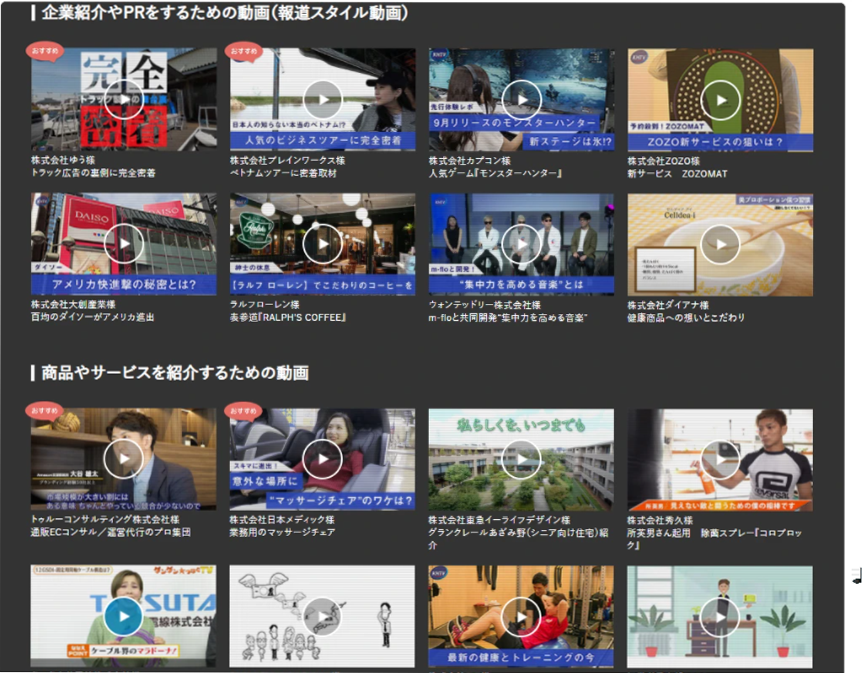Click the おすすめ badge on massage chair video
The image size is (862, 673).
coord(245,410)
